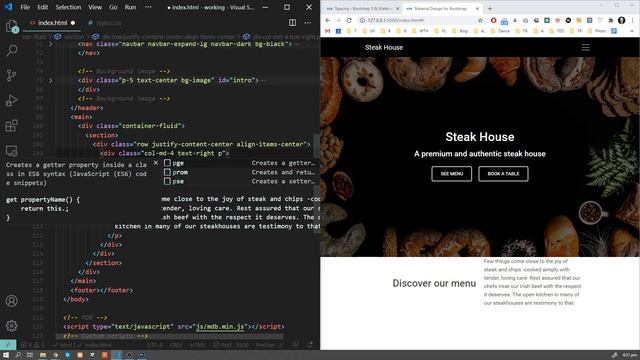Switch to the index.html editor tab
Viewport: 640px width, 360px height.
(52, 23)
